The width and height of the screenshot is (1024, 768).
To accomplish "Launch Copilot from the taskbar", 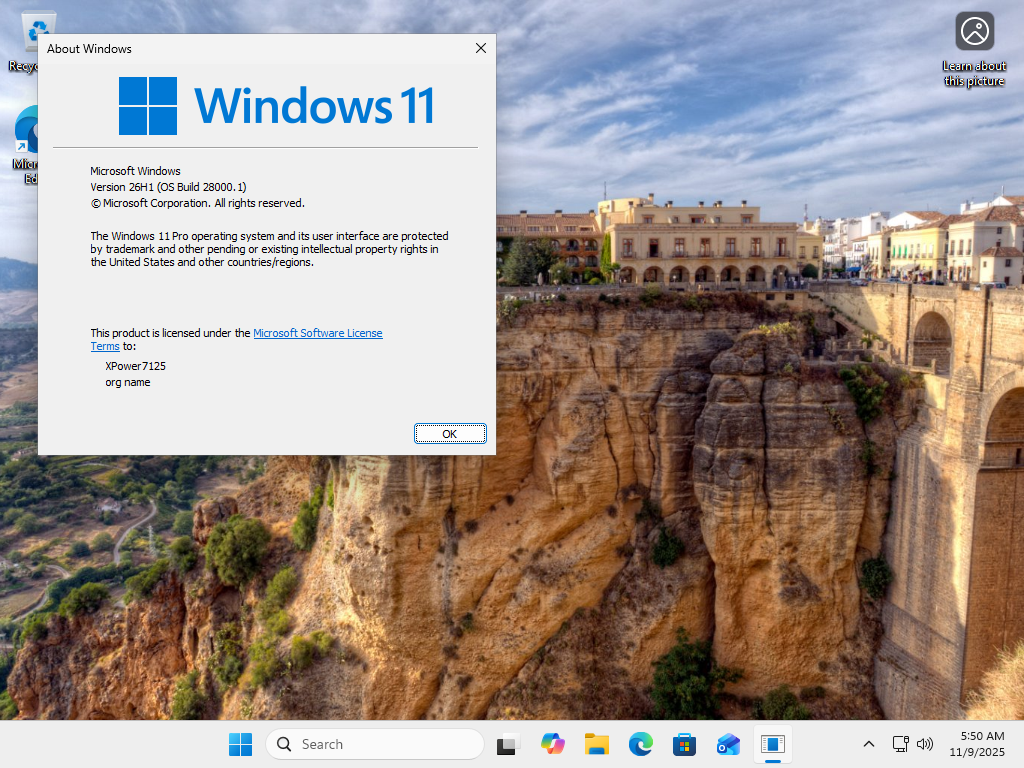I will tap(552, 744).
